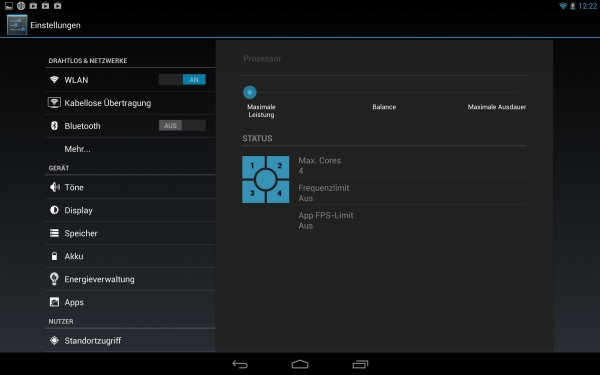Tap the Energieverwaltung lightbulb icon
The image size is (600, 375).
54,279
